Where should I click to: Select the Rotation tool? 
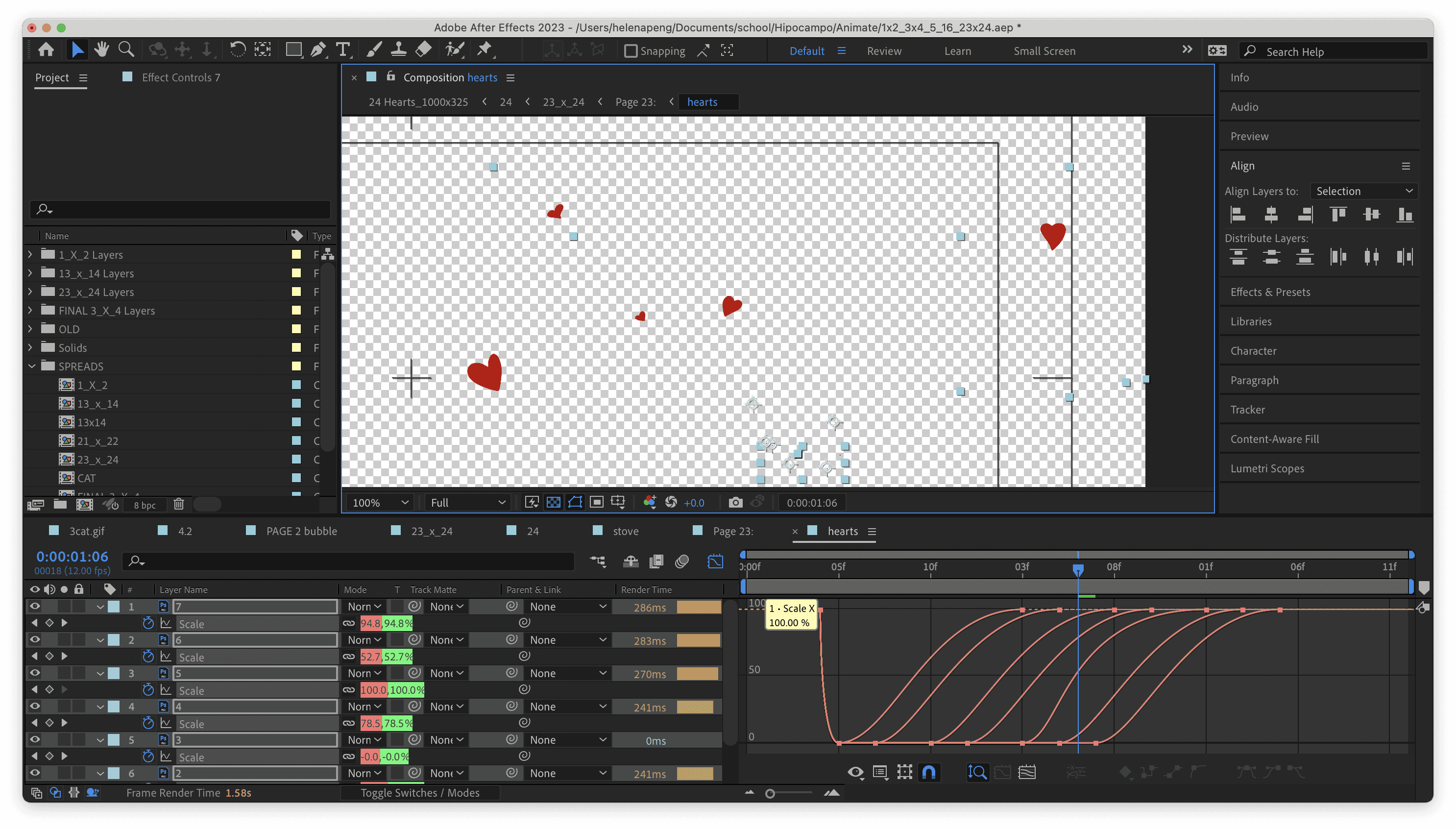click(237, 50)
